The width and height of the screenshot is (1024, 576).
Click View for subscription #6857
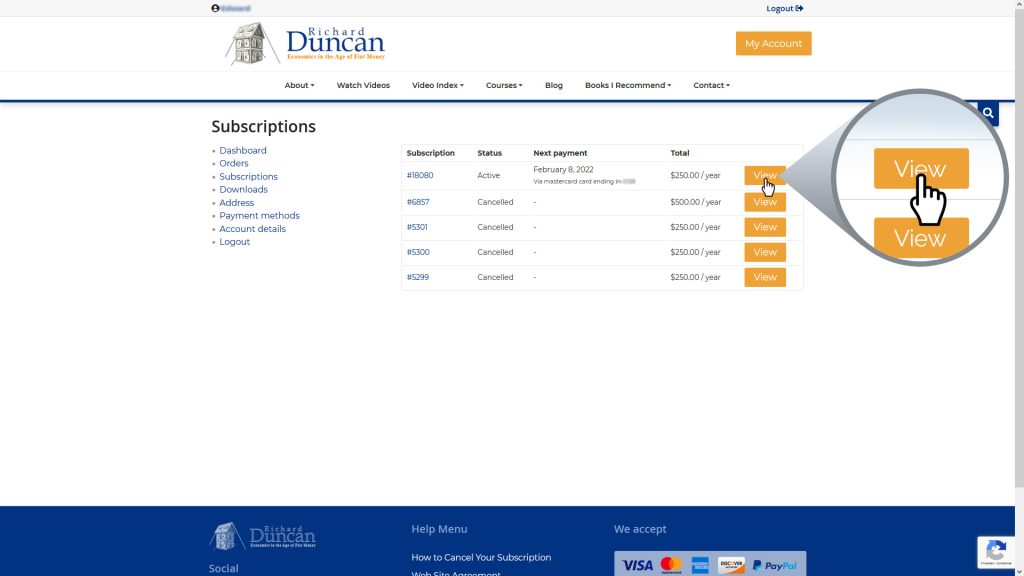pos(765,202)
